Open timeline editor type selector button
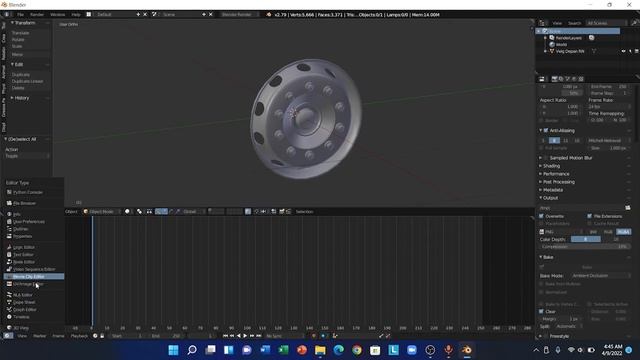The image size is (640, 360). tap(8, 336)
